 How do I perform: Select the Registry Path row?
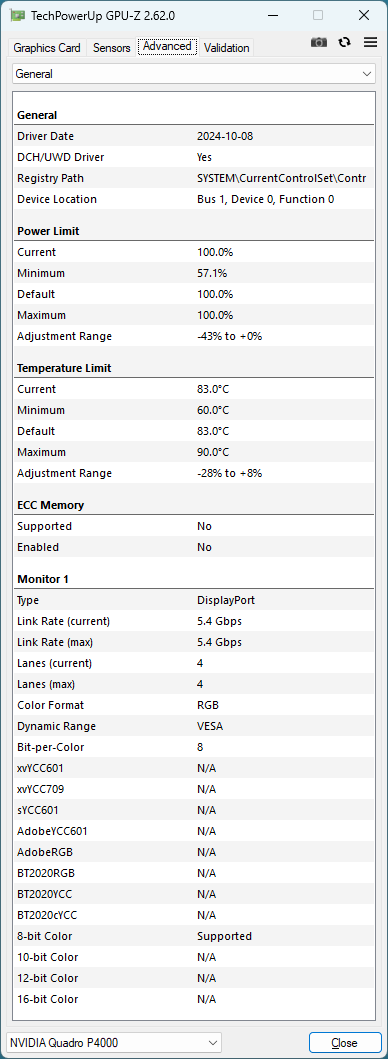coord(194,178)
